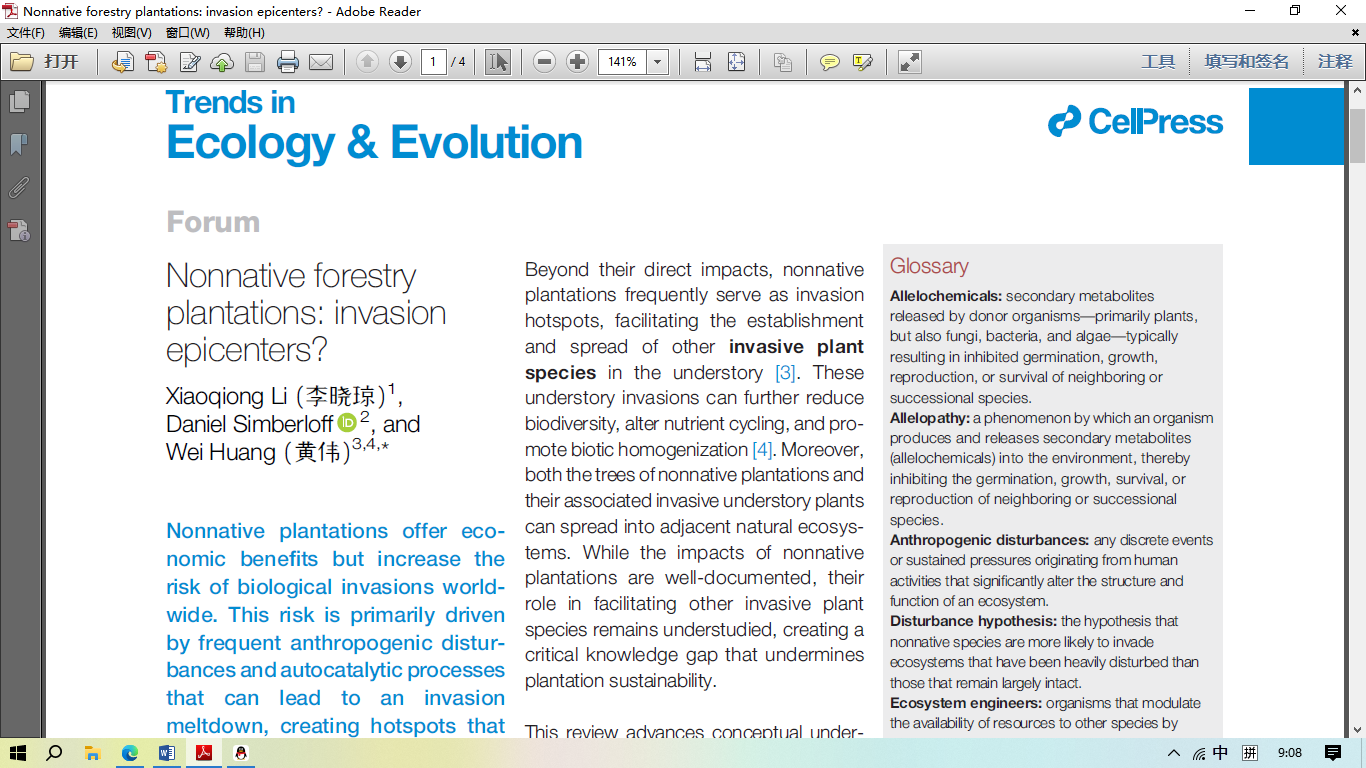This screenshot has width=1366, height=768.
Task: Show the Attachments paperclip panel
Action: click(19, 188)
